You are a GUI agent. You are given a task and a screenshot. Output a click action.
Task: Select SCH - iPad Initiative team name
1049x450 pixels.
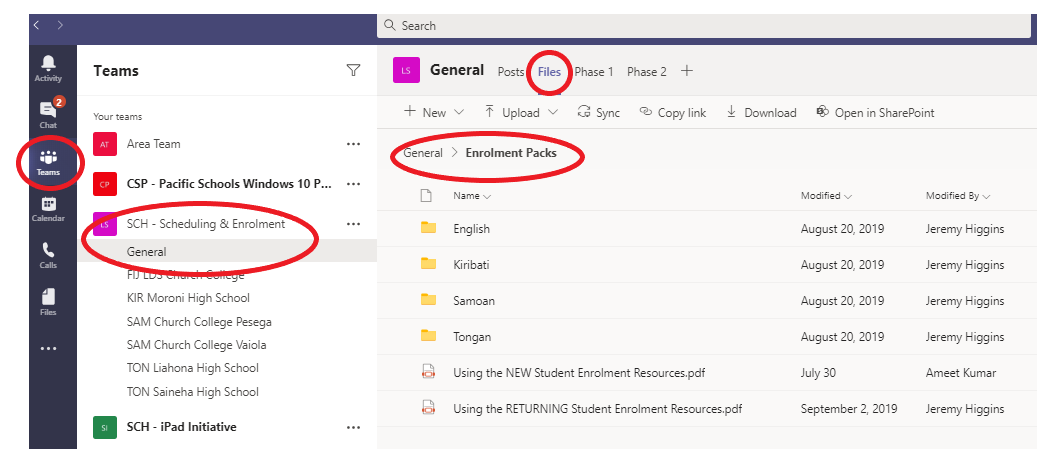[x=181, y=427]
